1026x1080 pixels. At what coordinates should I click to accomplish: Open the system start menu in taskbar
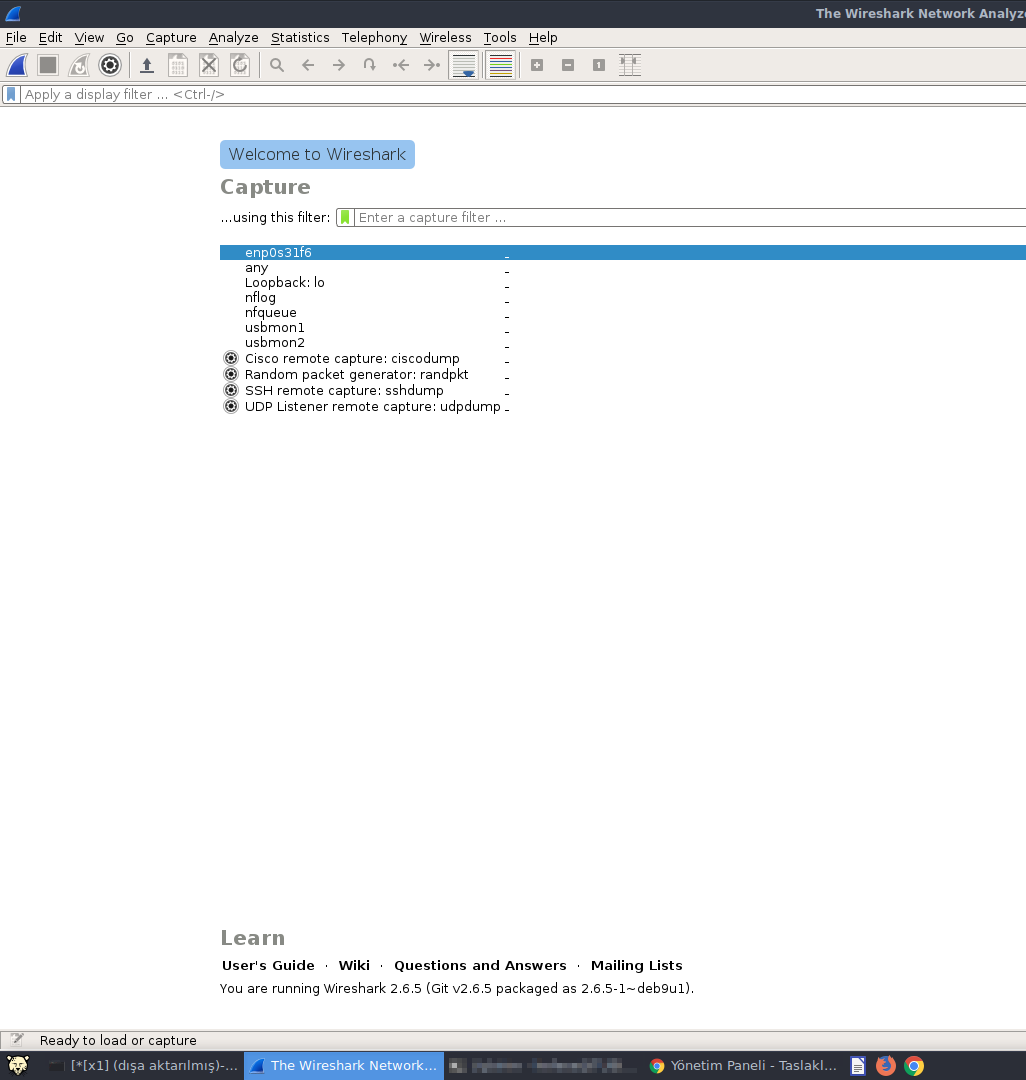17,1066
